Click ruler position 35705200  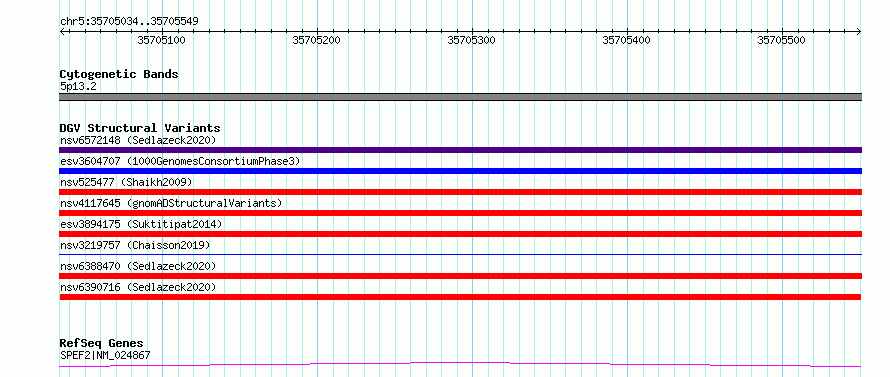317,40
